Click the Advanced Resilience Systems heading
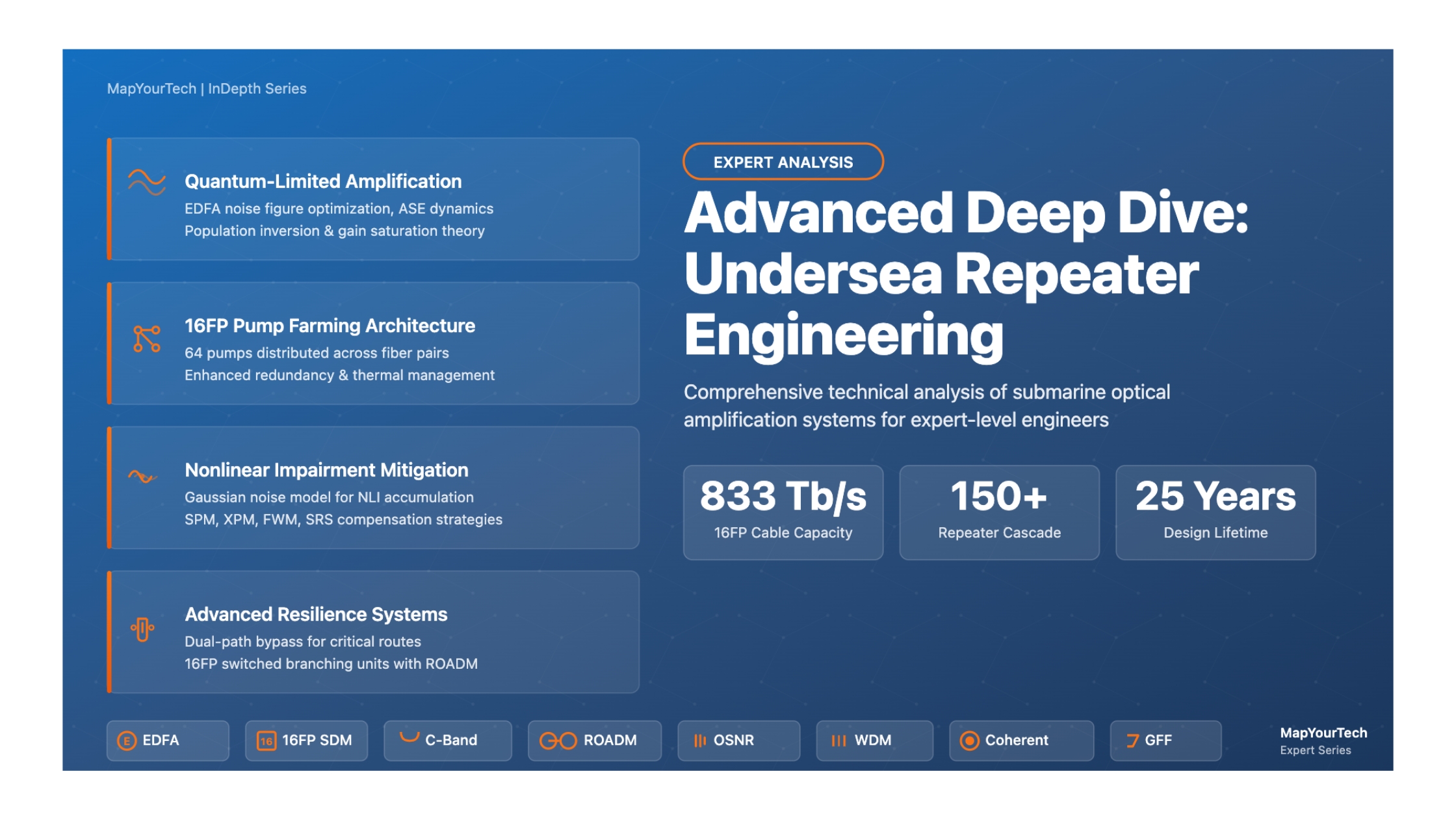1456x819 pixels. [316, 614]
